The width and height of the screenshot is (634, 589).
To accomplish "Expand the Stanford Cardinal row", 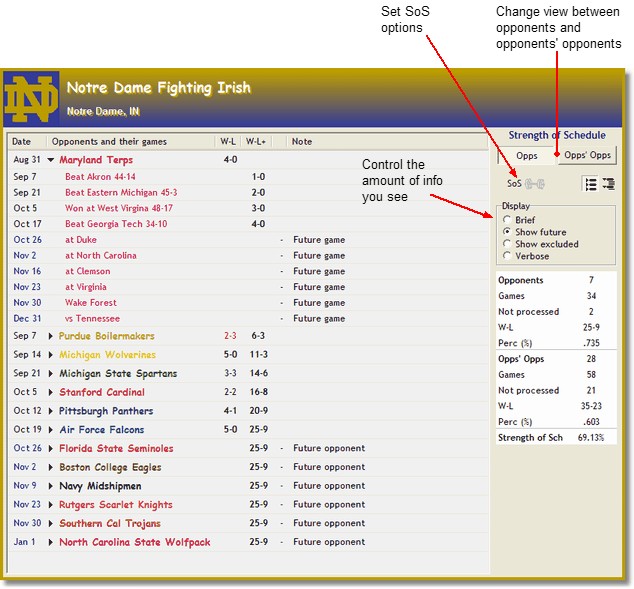I will (51, 392).
